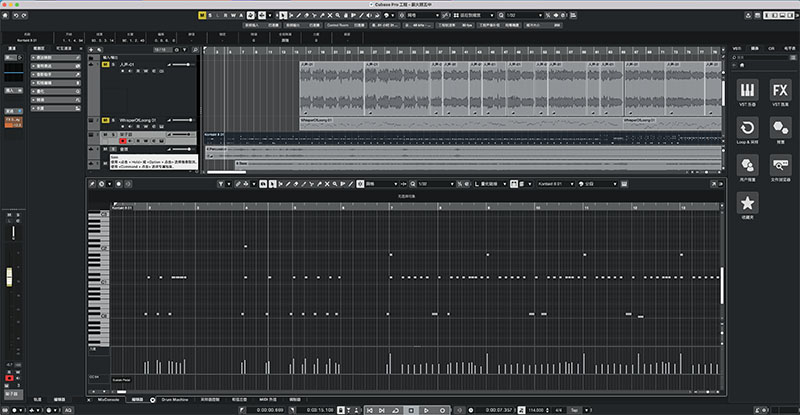The image size is (800, 415).
Task: Switch to the Drum Machine lower zone tab
Action: (174, 400)
